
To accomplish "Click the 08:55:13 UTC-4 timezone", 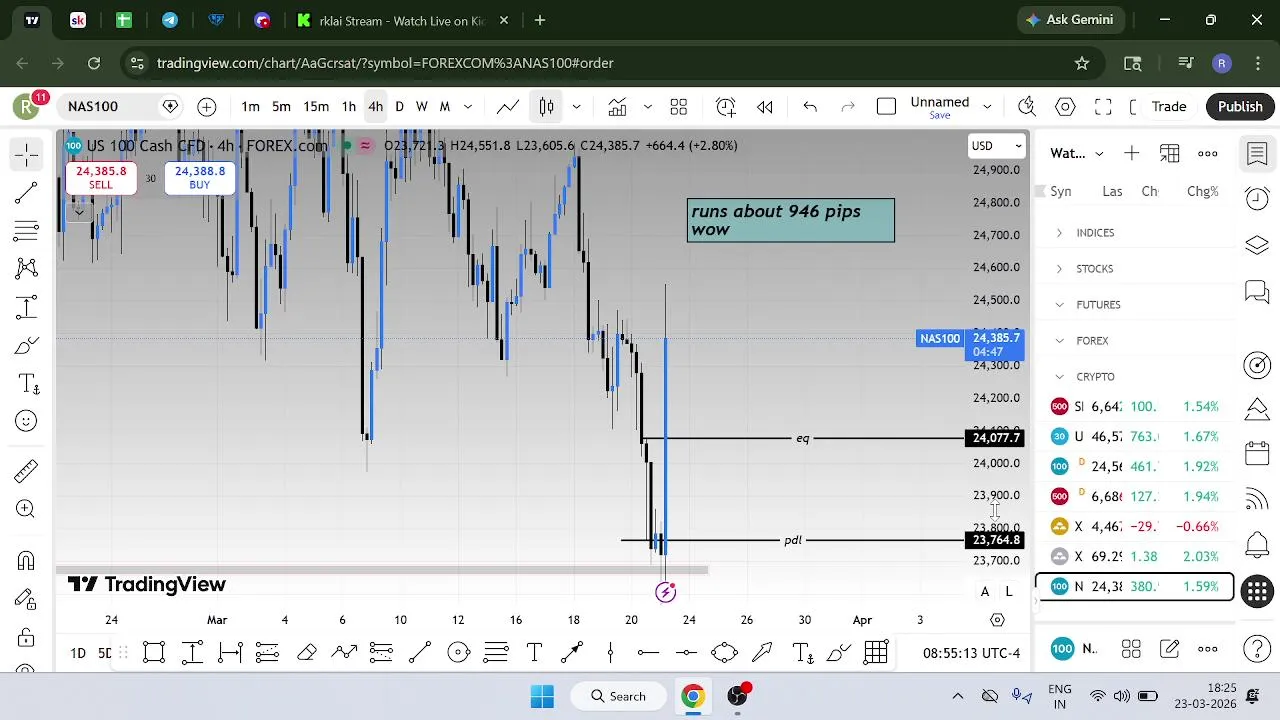I will click(972, 653).
